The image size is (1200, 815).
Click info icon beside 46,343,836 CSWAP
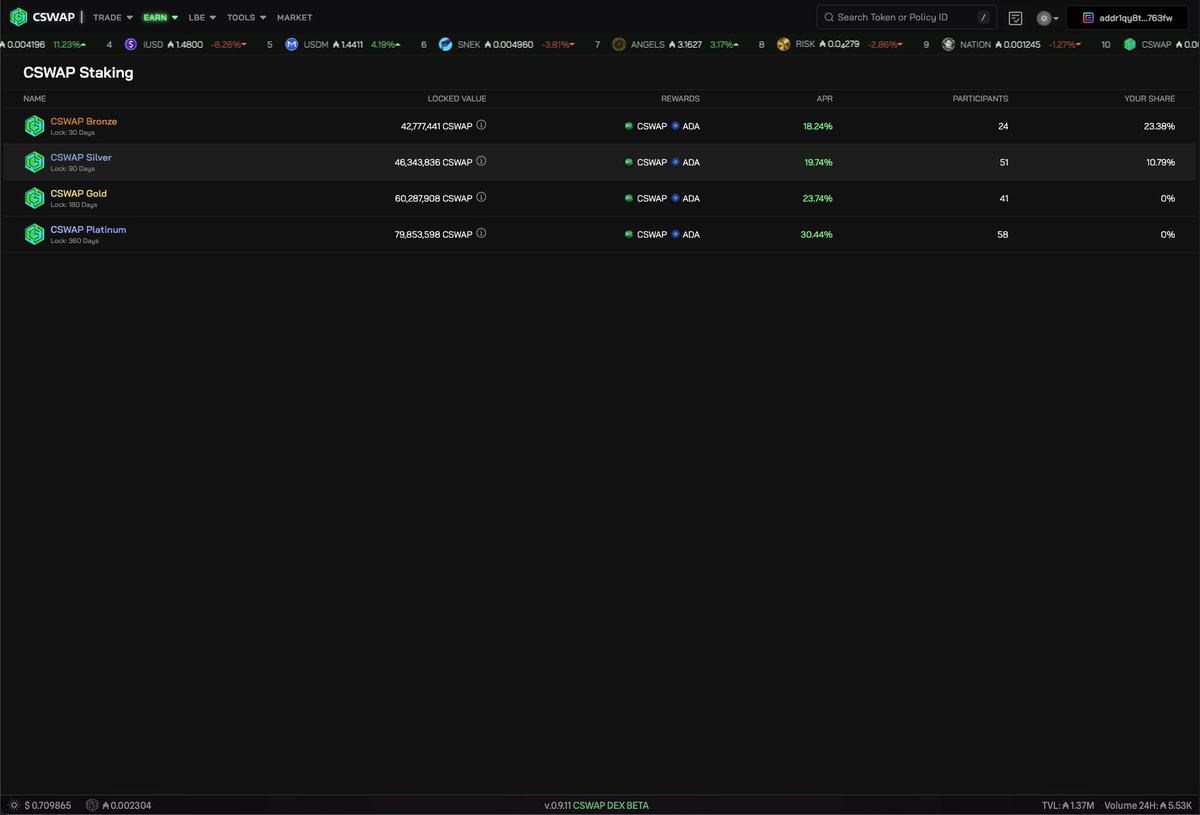click(x=481, y=161)
